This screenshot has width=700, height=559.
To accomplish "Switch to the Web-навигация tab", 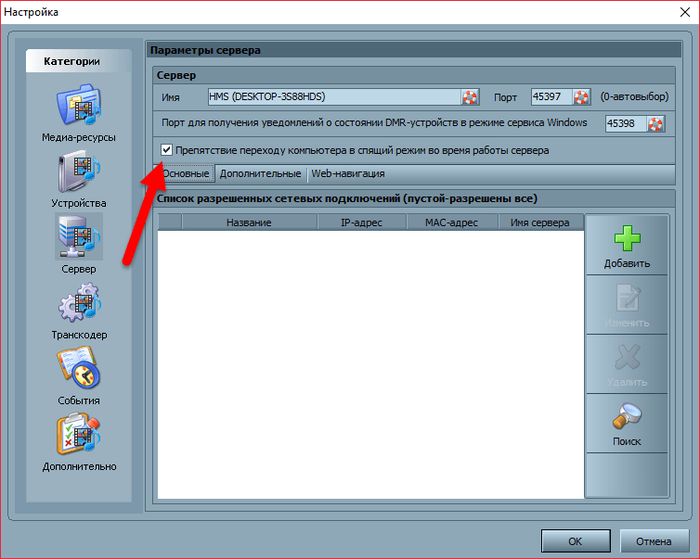I will click(348, 174).
